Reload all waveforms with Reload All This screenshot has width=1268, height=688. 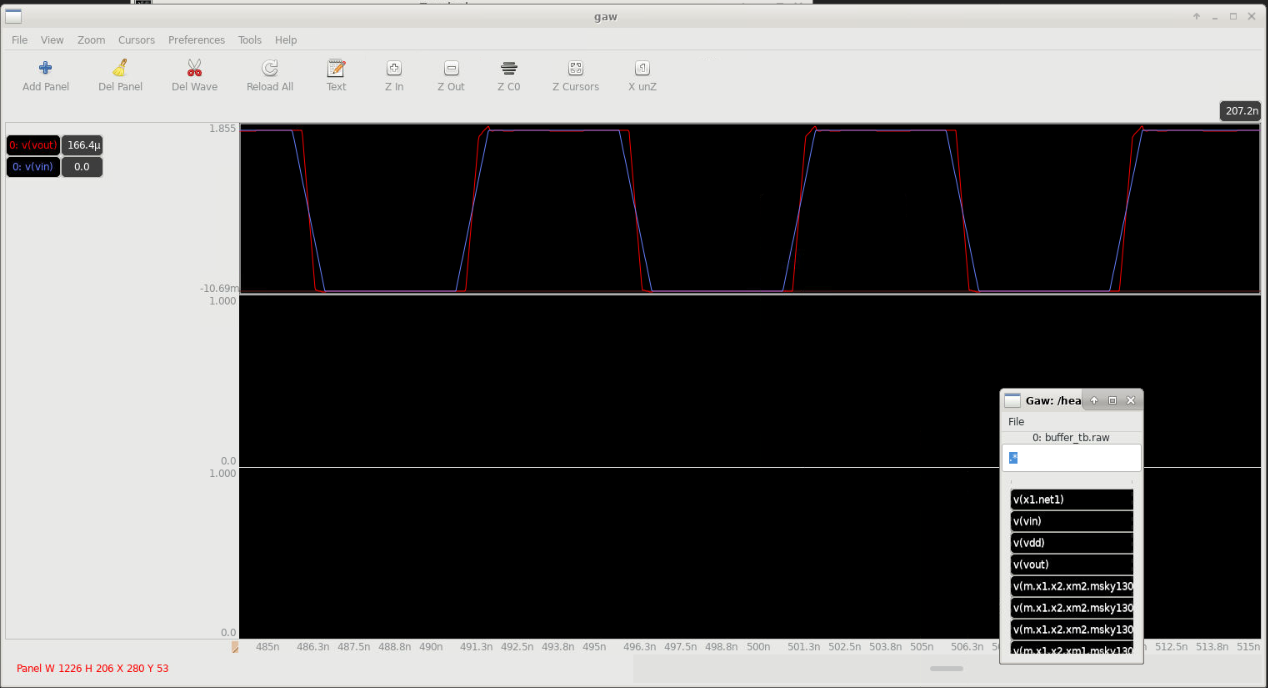[x=270, y=68]
